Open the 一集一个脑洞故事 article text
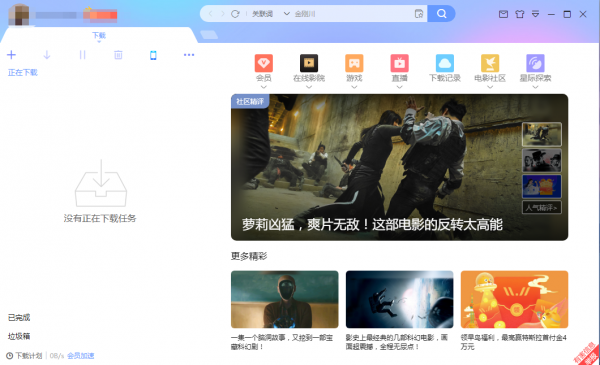The width and height of the screenshot is (600, 365). point(282,342)
